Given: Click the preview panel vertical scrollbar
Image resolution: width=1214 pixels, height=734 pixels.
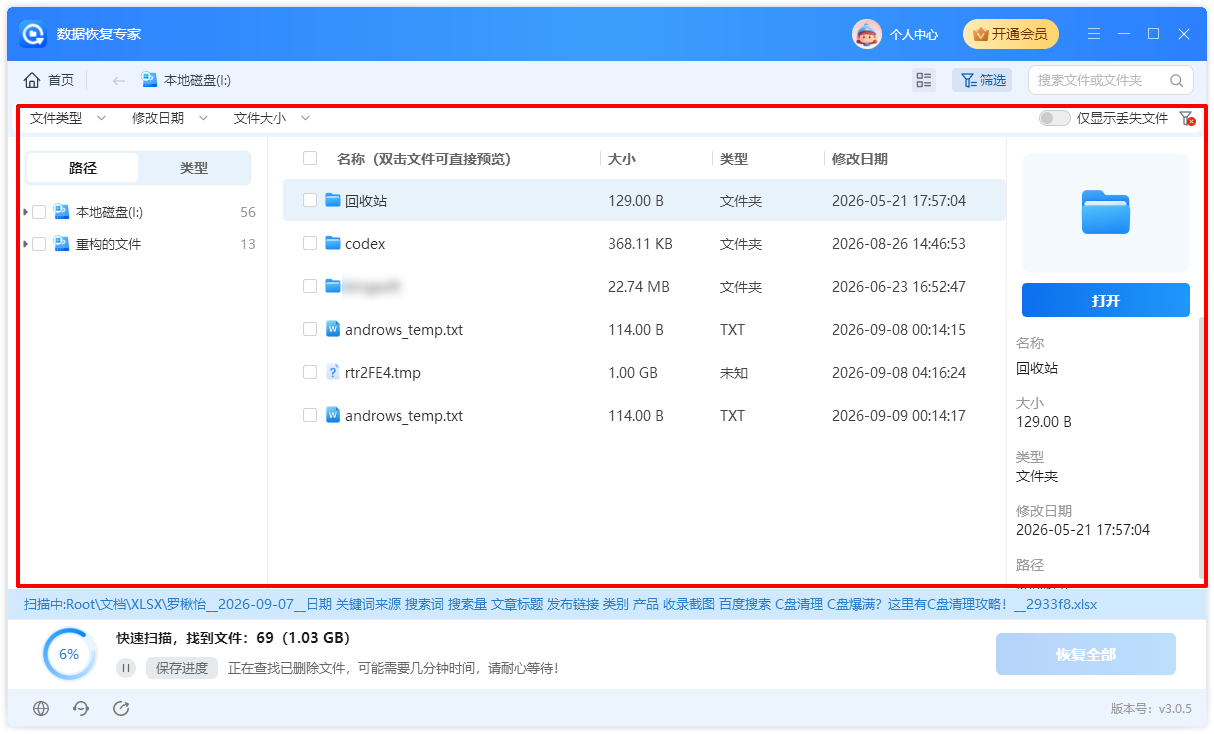Looking at the screenshot, I should [1201, 447].
